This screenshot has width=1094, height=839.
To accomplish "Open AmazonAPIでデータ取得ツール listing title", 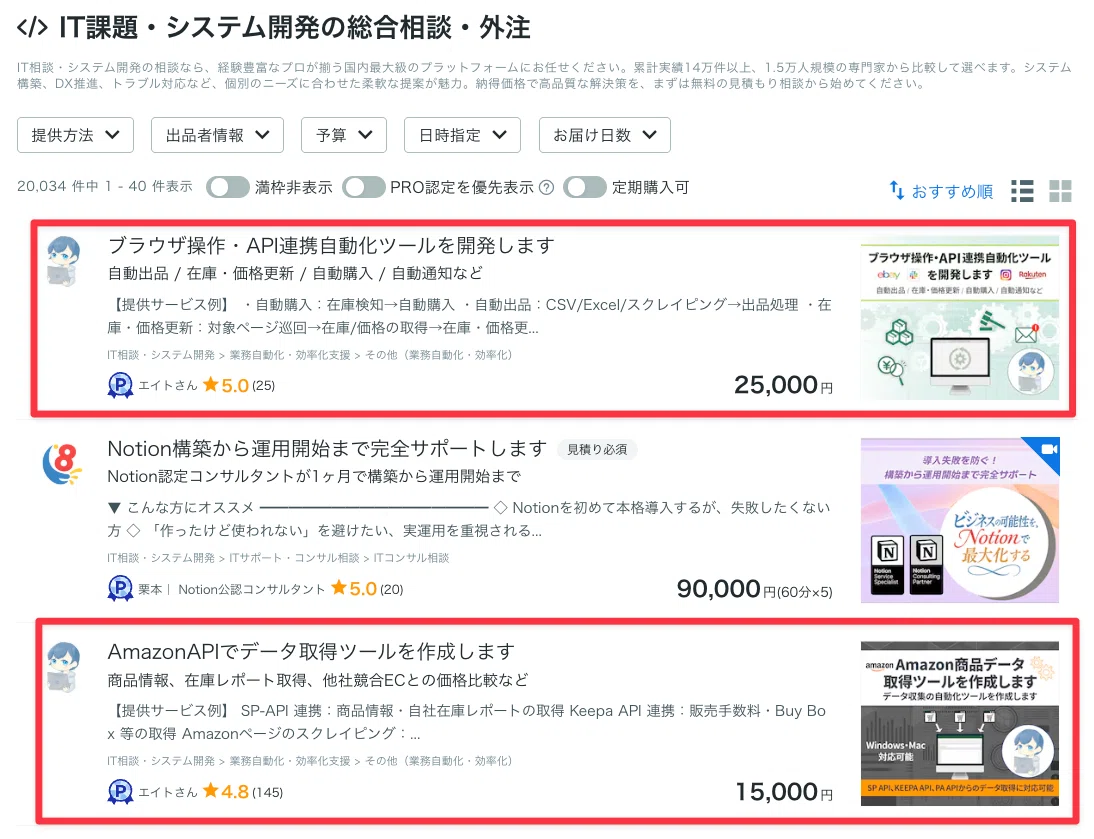I will coord(311,651).
